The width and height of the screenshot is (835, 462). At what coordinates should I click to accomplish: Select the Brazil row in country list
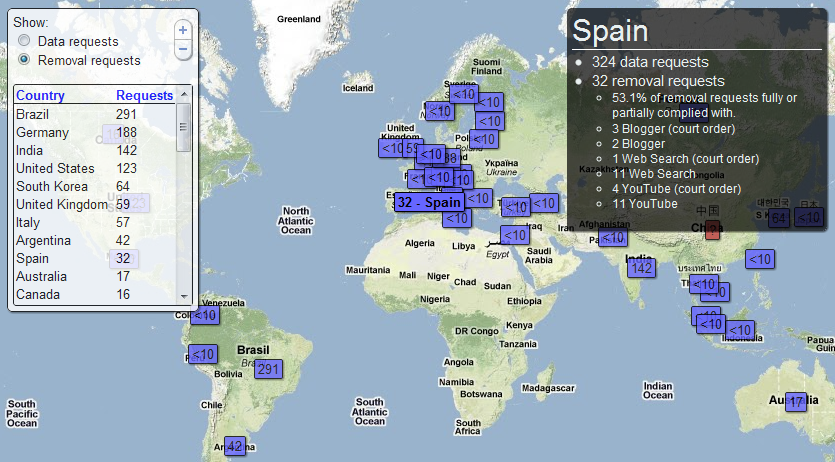click(x=95, y=114)
